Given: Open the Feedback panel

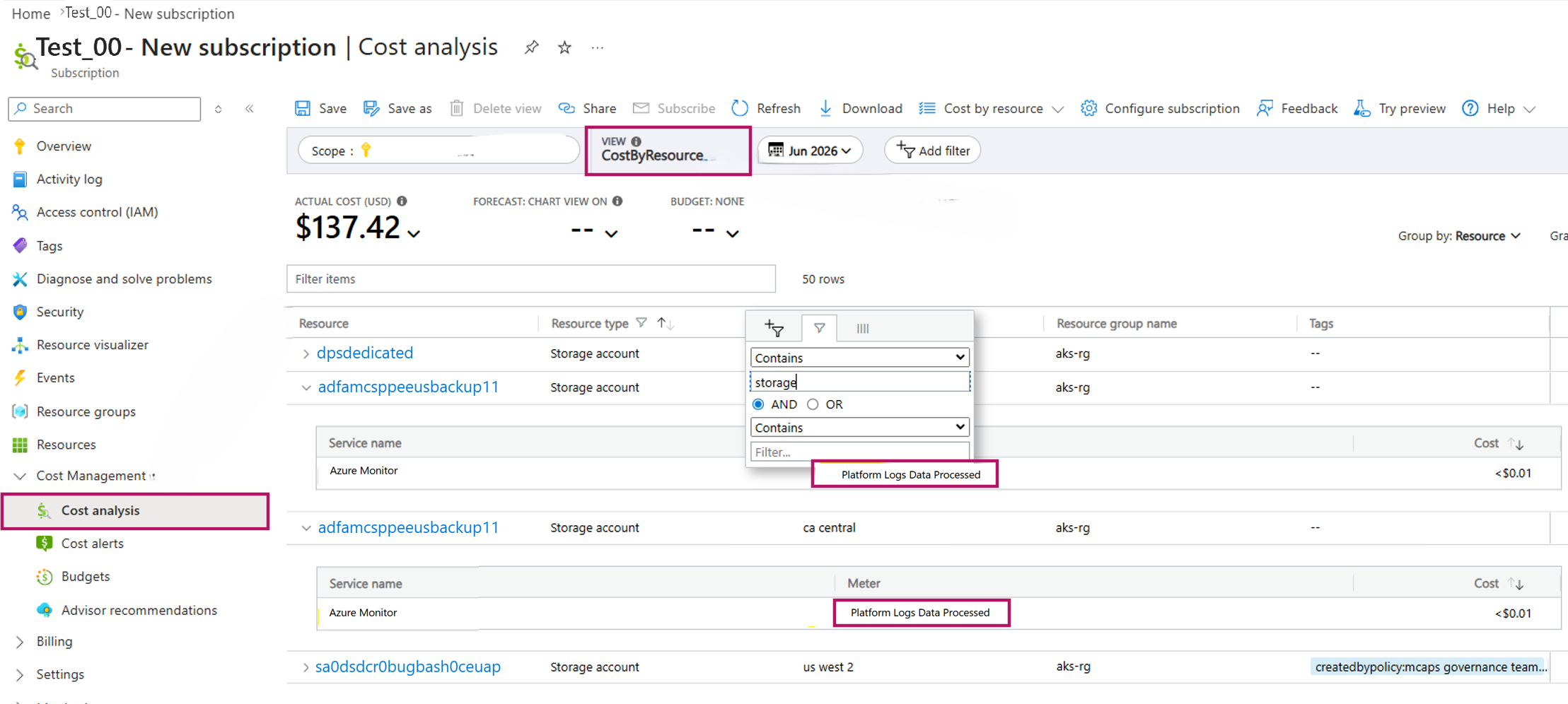Looking at the screenshot, I should [1297, 108].
